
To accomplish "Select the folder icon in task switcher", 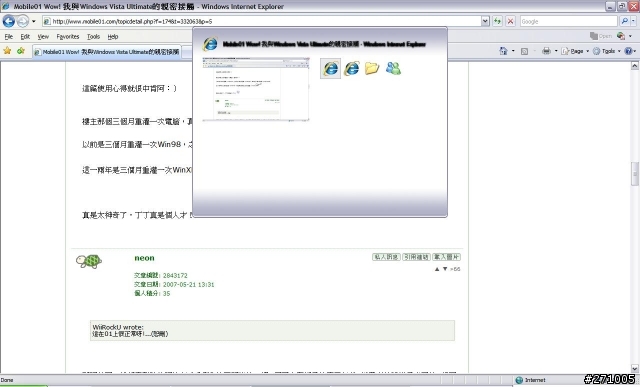I will (x=372, y=68).
